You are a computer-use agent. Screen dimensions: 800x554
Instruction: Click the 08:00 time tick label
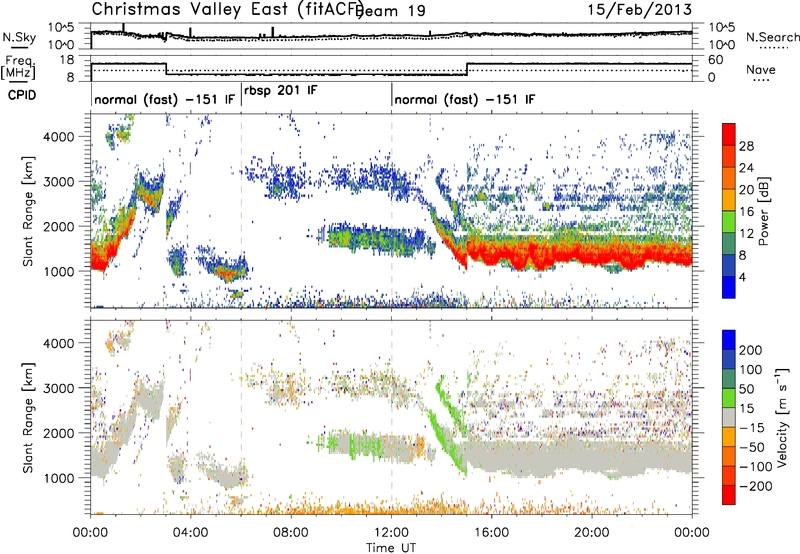(x=291, y=533)
